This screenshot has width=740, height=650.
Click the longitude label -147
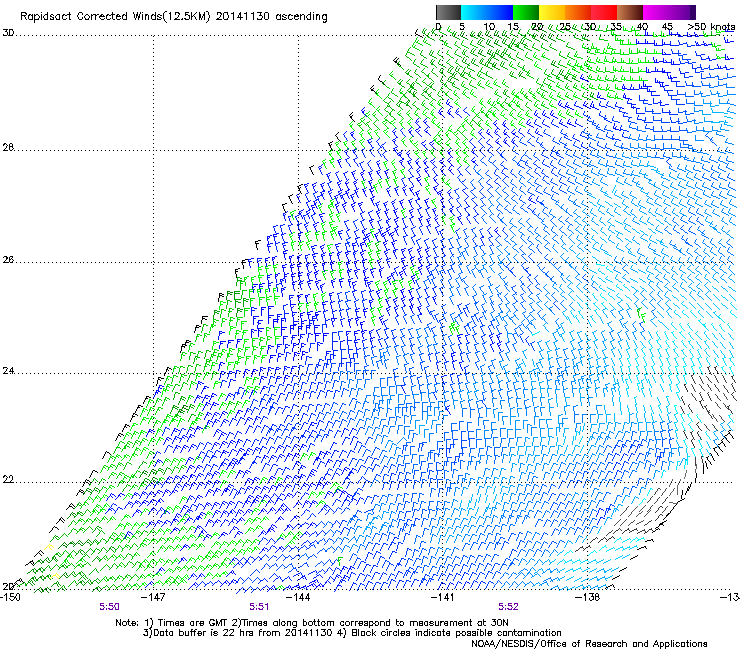(154, 597)
